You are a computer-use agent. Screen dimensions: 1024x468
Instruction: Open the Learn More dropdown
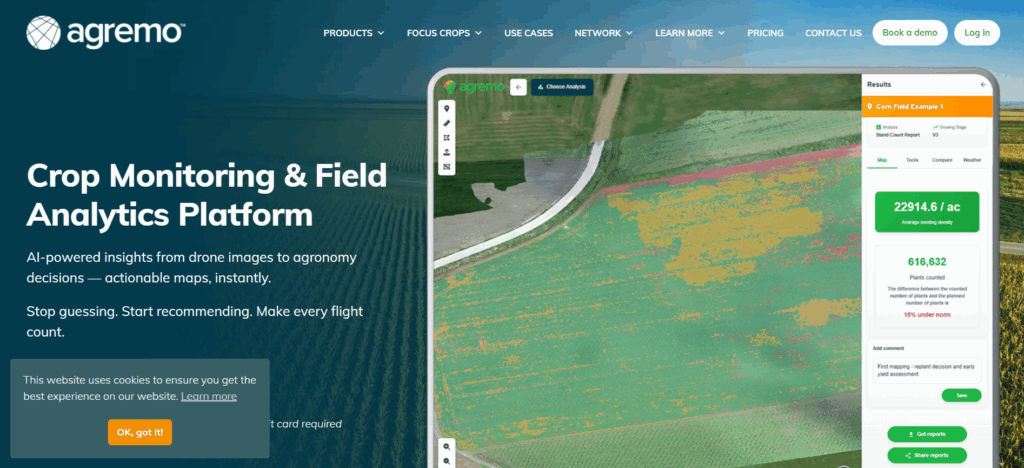click(x=689, y=33)
